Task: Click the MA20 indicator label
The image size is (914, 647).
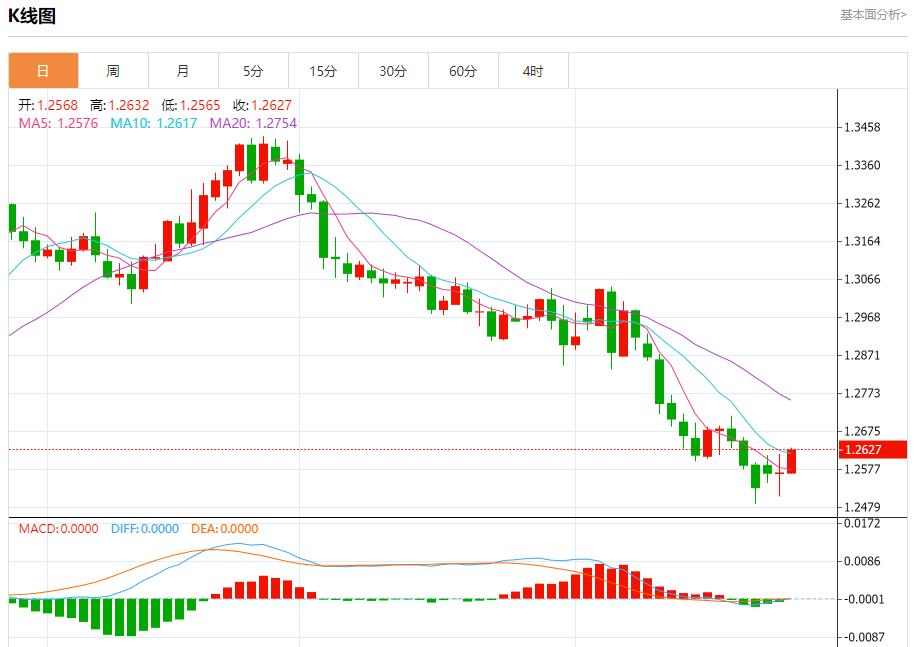Action: pos(253,123)
